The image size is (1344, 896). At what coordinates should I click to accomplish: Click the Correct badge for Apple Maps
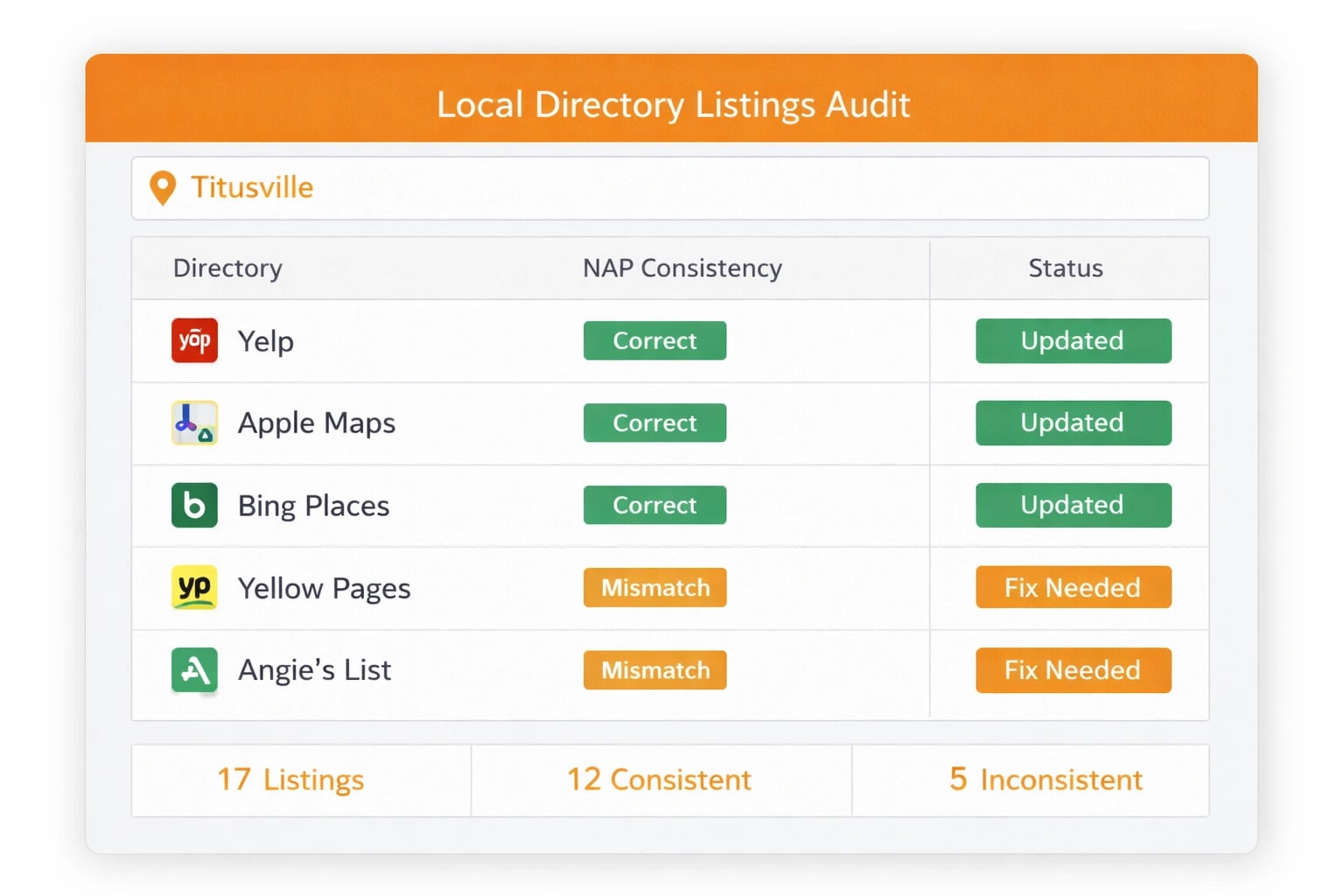[654, 423]
